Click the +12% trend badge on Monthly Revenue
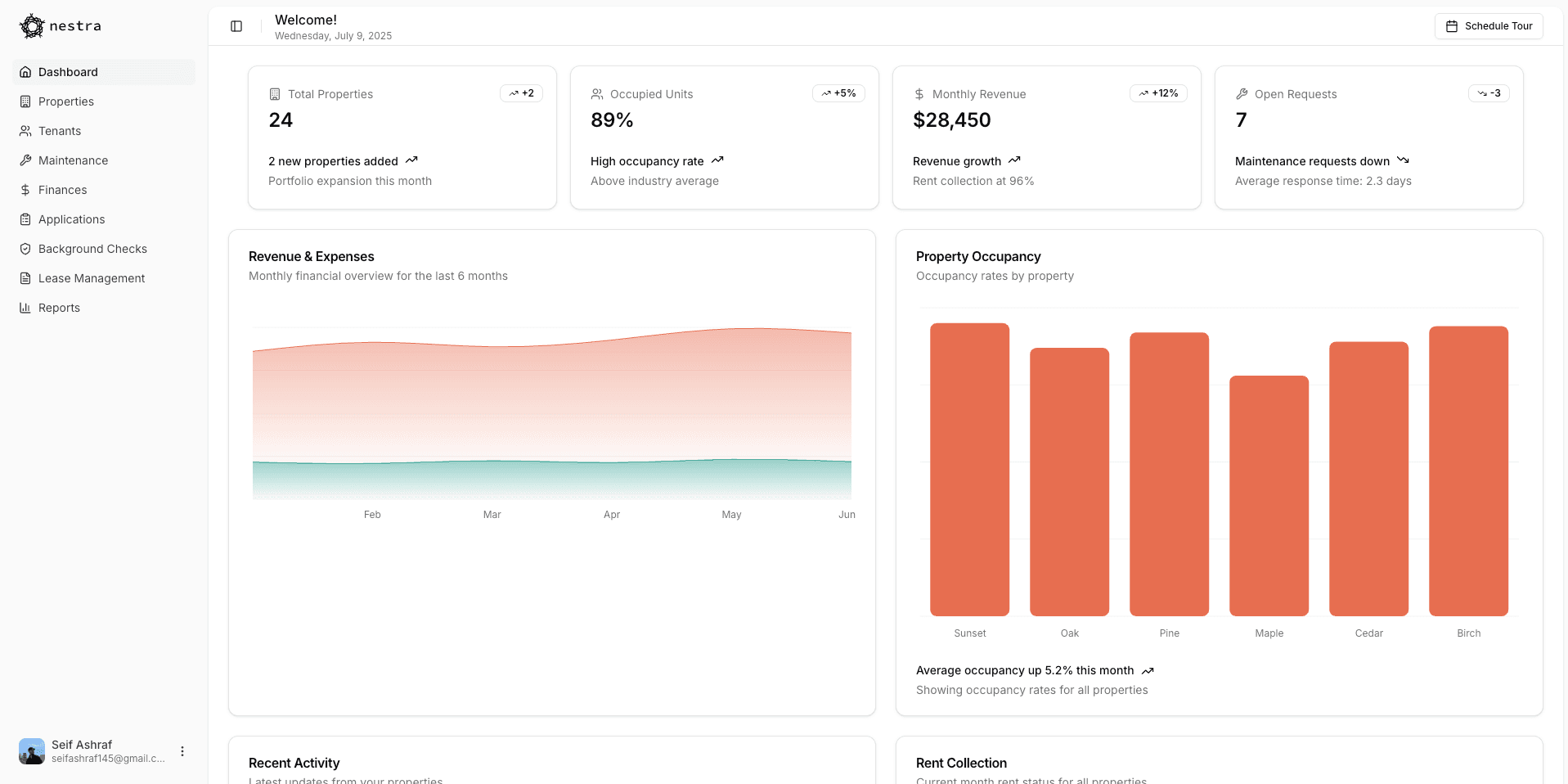This screenshot has width=1568, height=784. pos(1158,93)
